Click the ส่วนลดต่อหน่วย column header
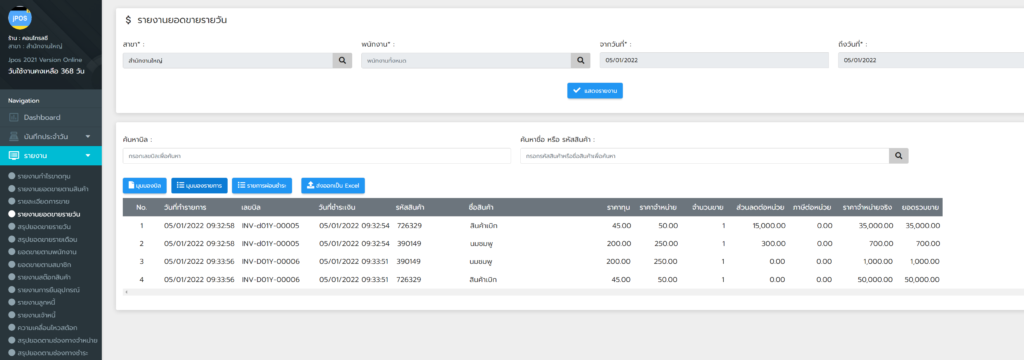This screenshot has width=1024, height=360. click(760, 207)
